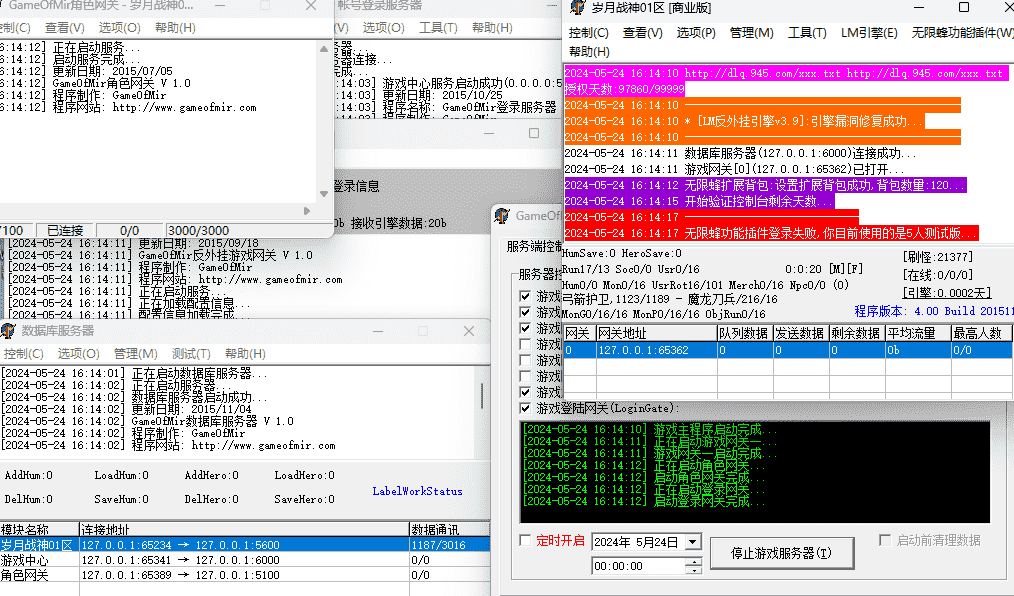Open 查看(V) menu in 角色网关 window
Image resolution: width=1014 pixels, height=596 pixels.
(65, 28)
